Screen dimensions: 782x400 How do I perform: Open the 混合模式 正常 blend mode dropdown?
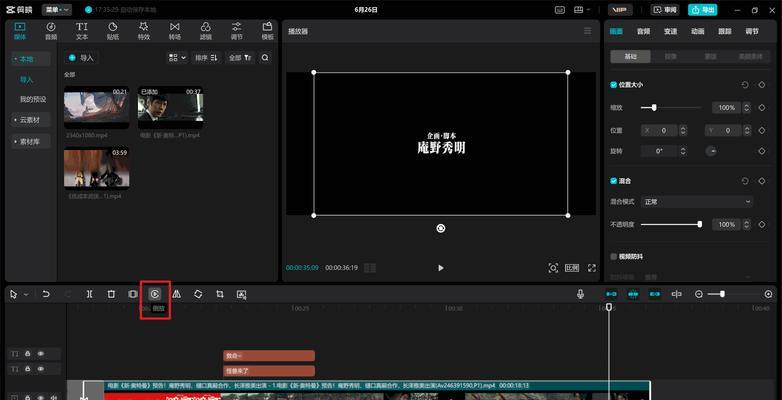(697, 201)
